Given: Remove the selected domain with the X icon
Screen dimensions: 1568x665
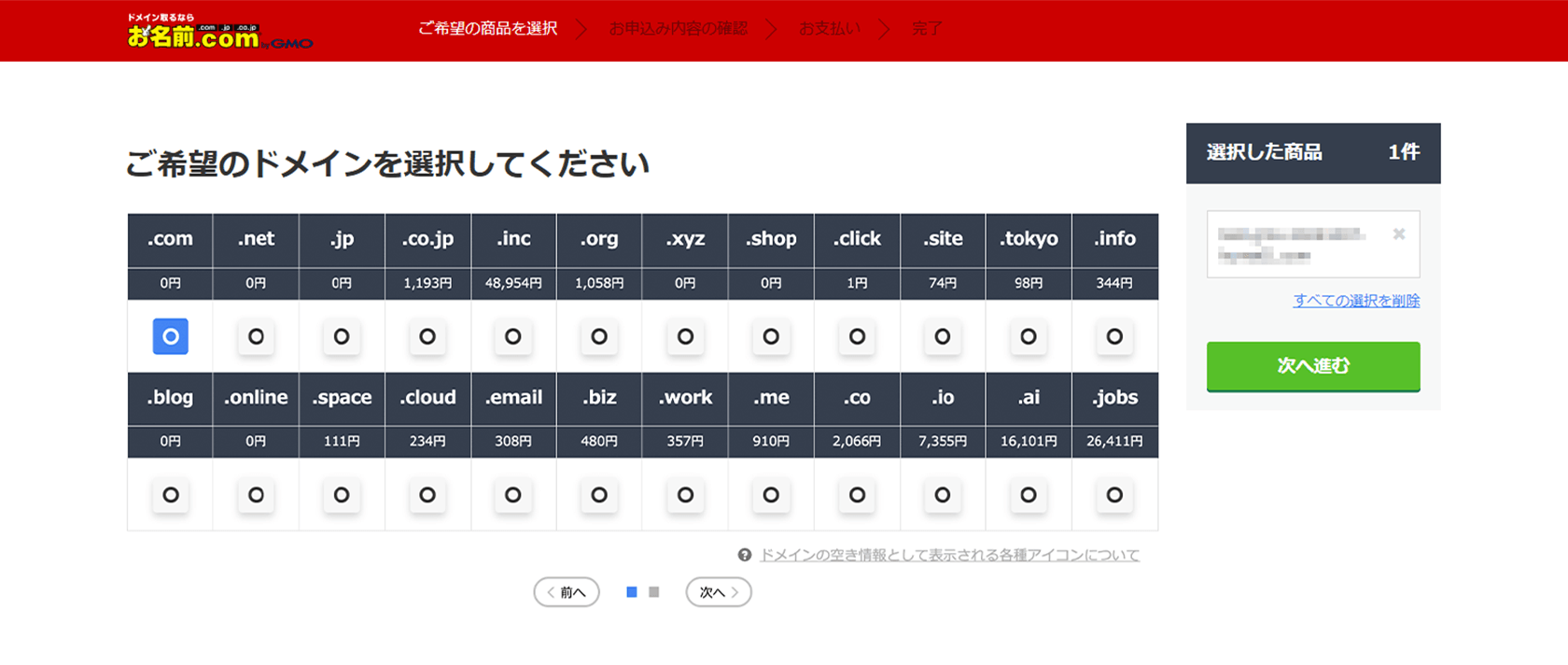Looking at the screenshot, I should tap(1398, 234).
